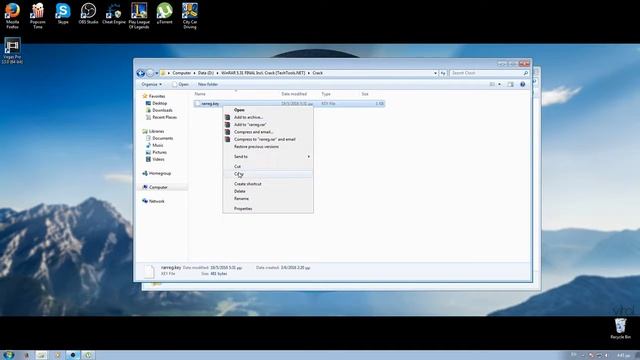Choose Open from the context menu
Screen dimensions: 640x360
pyautogui.click(x=268, y=110)
